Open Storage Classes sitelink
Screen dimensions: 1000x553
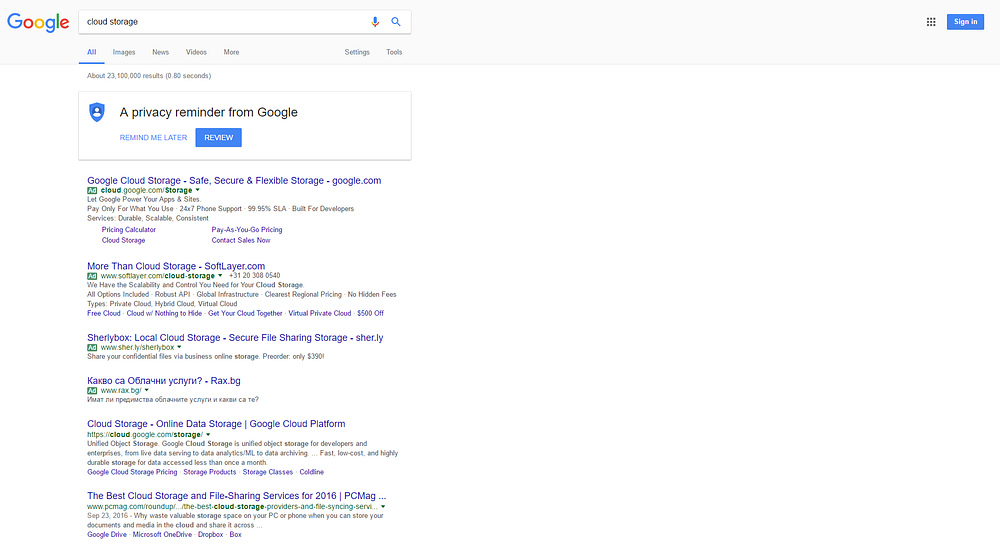point(268,472)
